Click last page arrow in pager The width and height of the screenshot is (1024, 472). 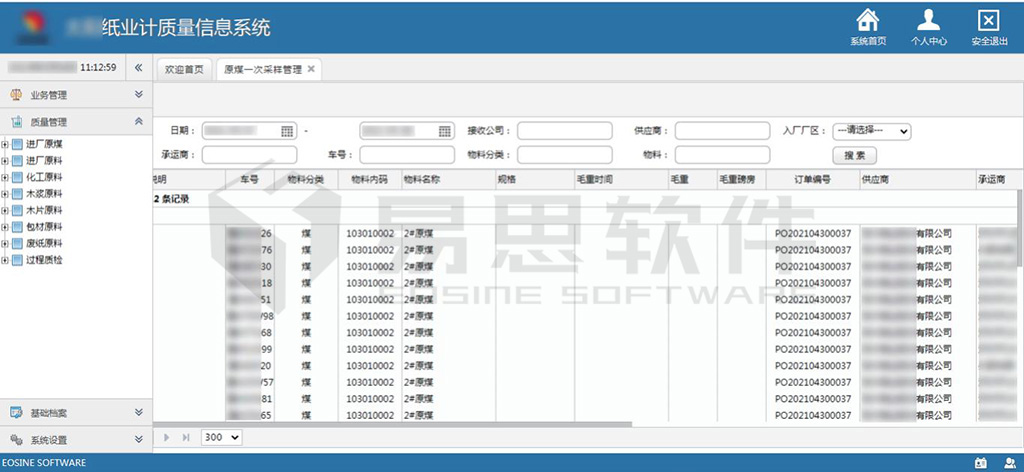pyautogui.click(x=186, y=437)
